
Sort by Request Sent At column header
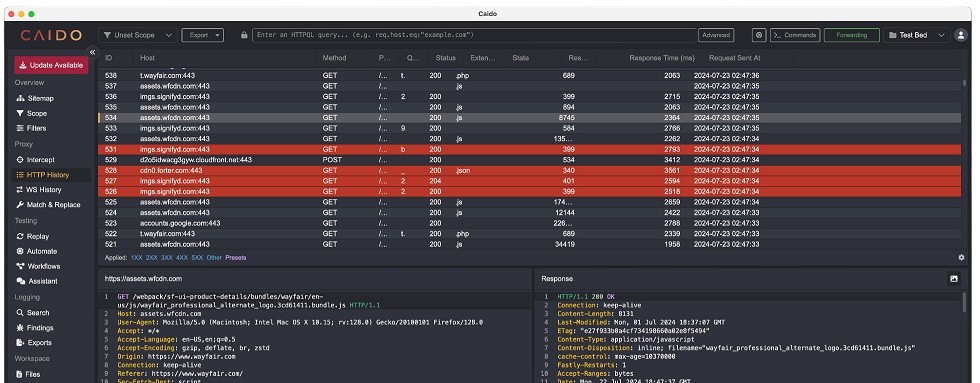pyautogui.click(x=734, y=57)
